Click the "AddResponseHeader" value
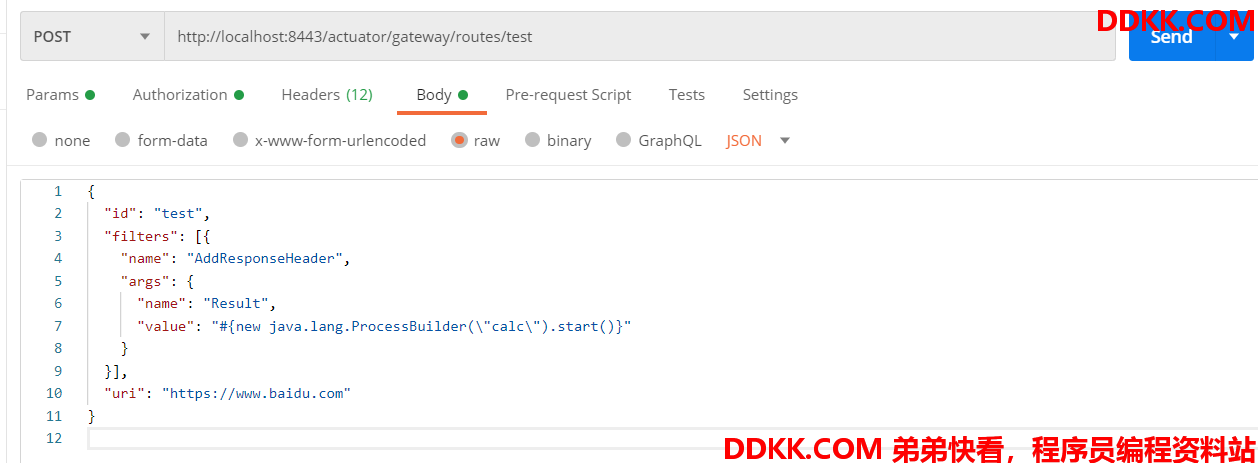This screenshot has width=1258, height=463. (265, 258)
